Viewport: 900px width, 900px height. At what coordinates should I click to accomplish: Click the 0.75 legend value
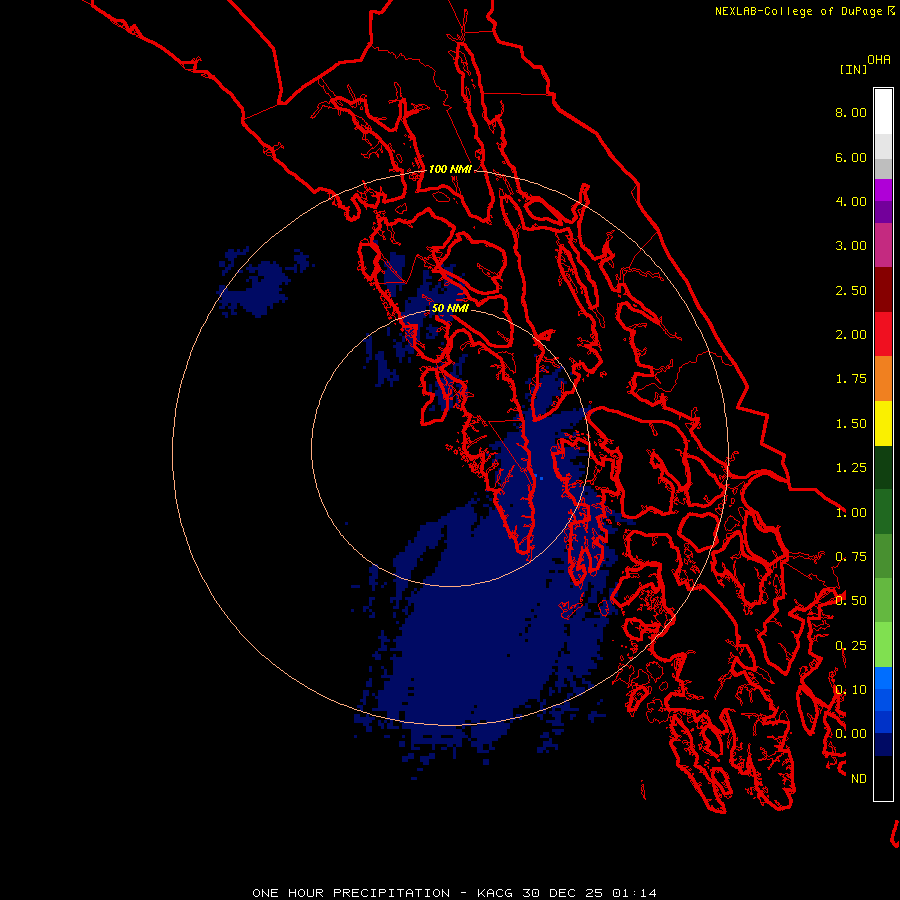[x=851, y=557]
